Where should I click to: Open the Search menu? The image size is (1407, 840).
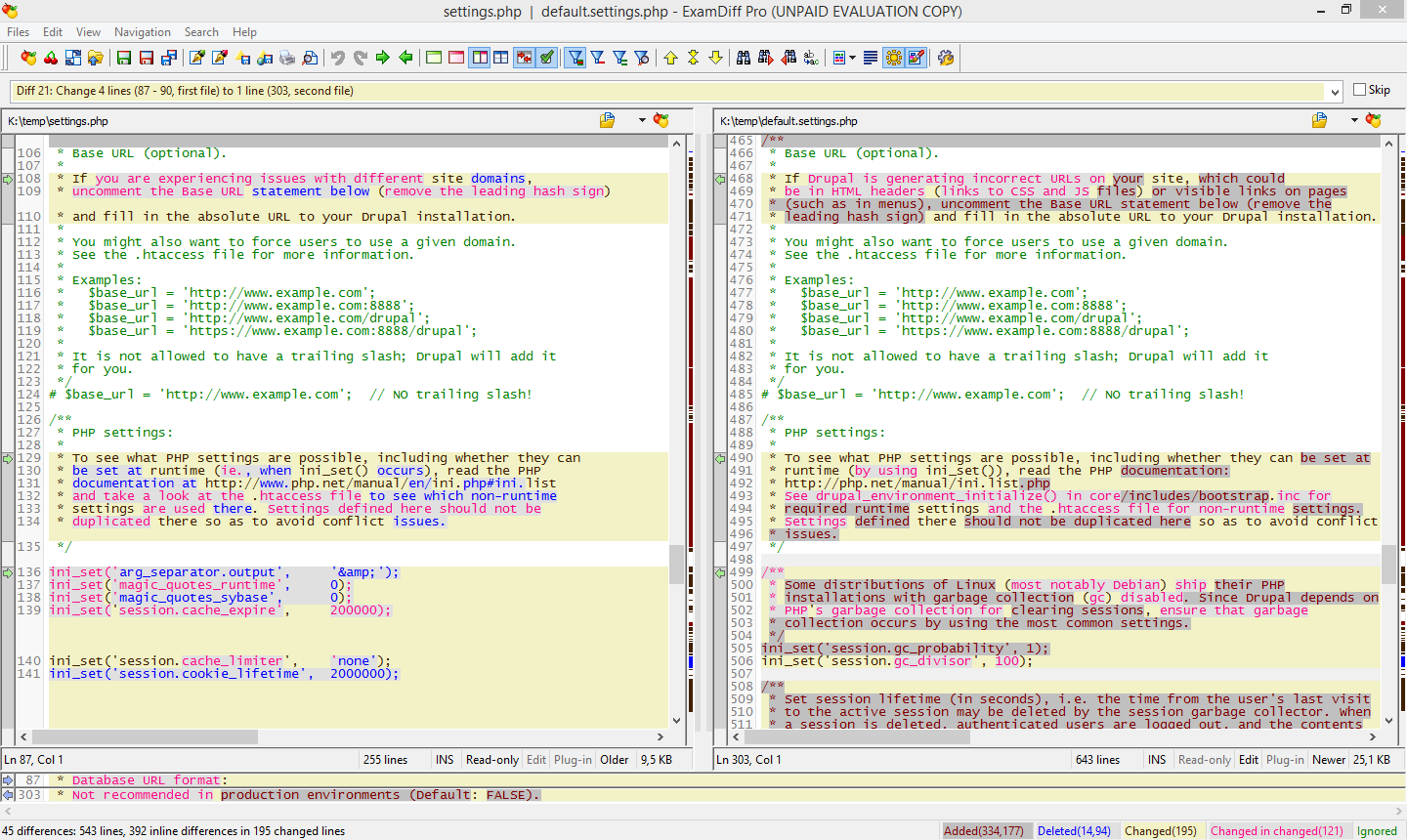tap(201, 32)
